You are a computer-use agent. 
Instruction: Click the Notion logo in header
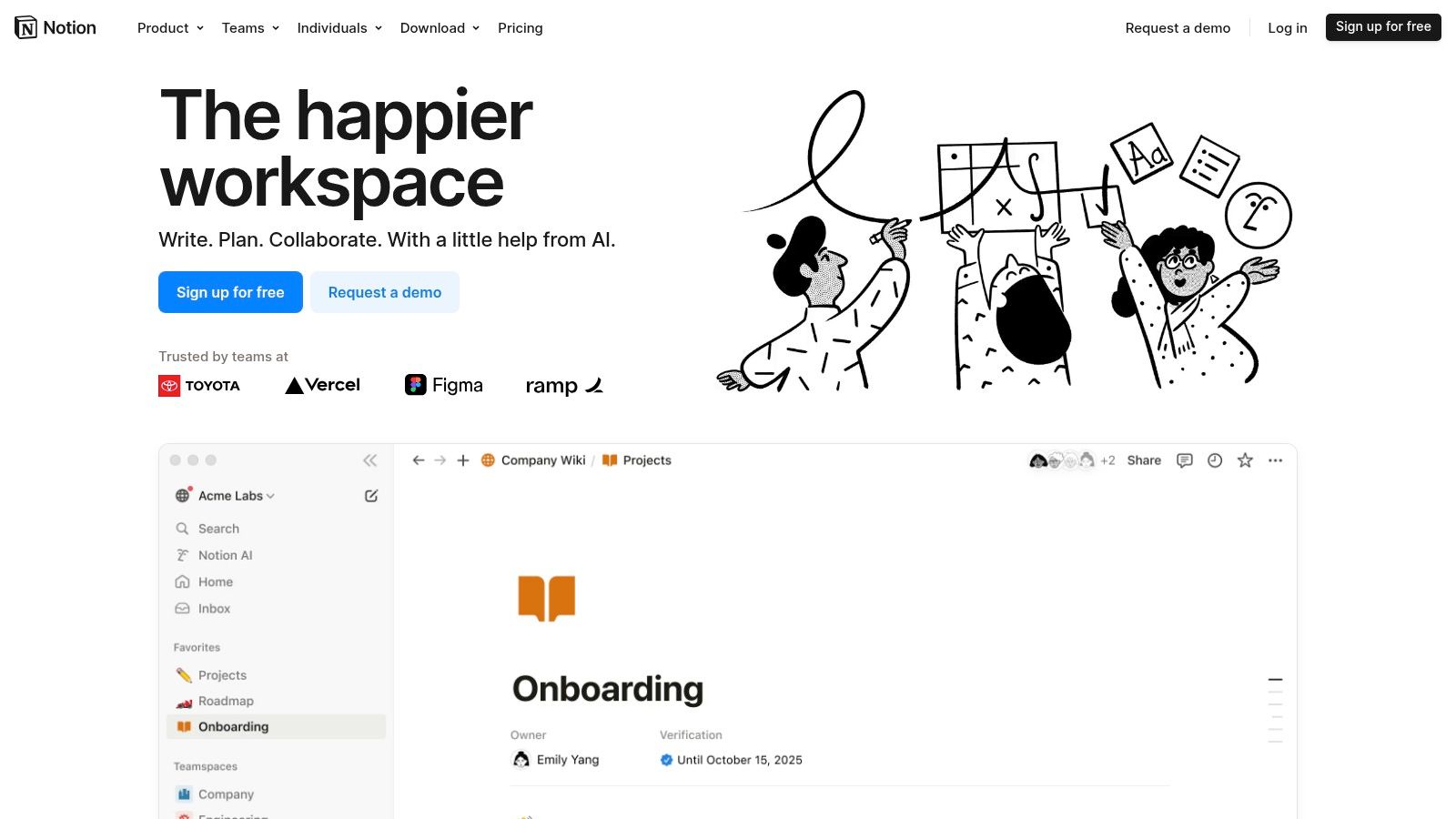pos(56,28)
